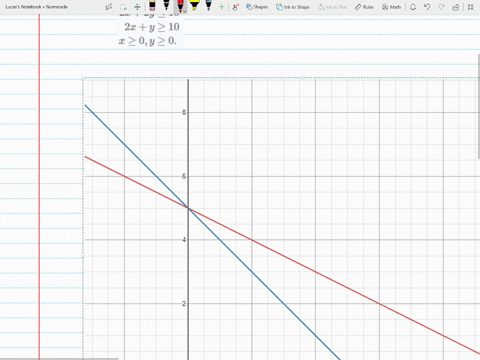Enter full screen mode
The image size is (480, 360).
[x=470, y=7]
